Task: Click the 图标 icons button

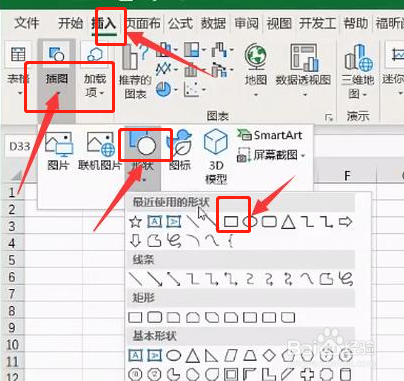Action: click(180, 151)
